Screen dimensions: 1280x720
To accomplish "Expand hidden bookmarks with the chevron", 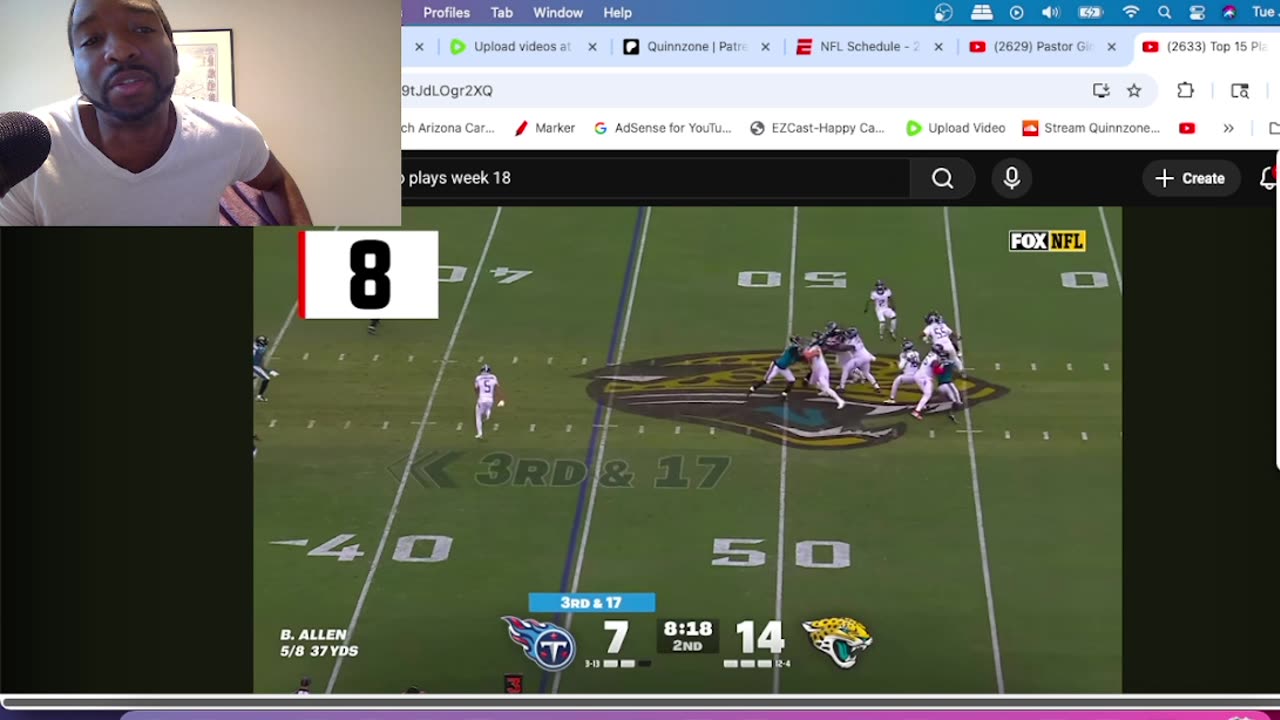I will point(1228,128).
